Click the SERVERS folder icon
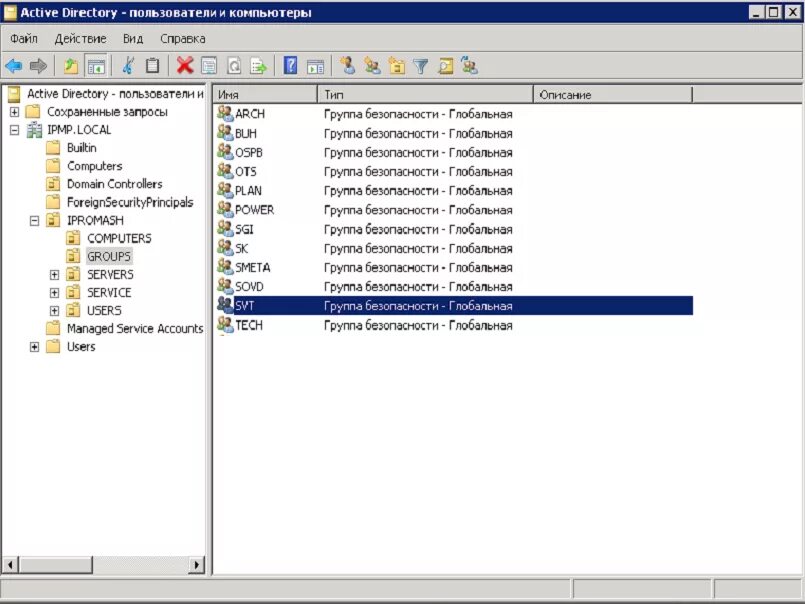The height and width of the screenshot is (604, 805). tap(73, 274)
